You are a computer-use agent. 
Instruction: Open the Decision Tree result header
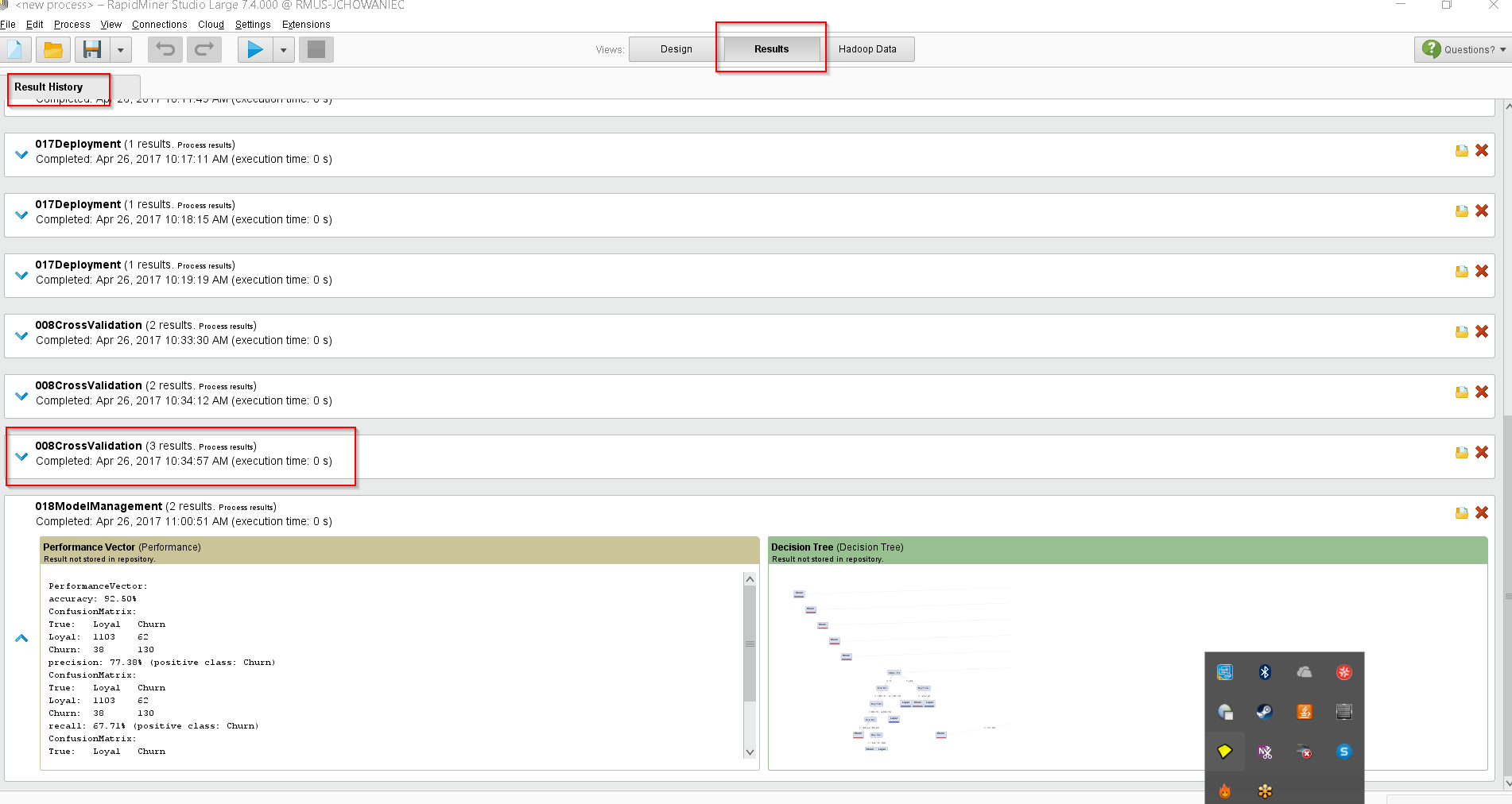[1128, 551]
